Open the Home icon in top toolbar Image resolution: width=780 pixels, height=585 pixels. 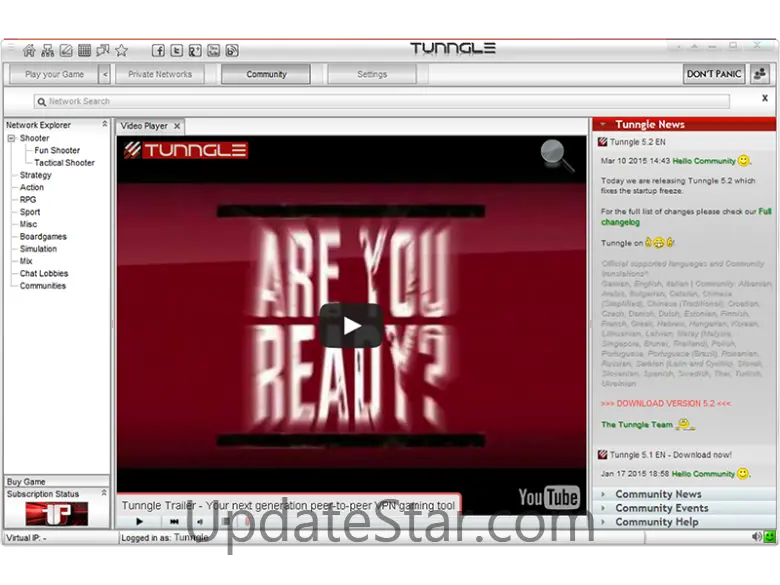(x=29, y=50)
